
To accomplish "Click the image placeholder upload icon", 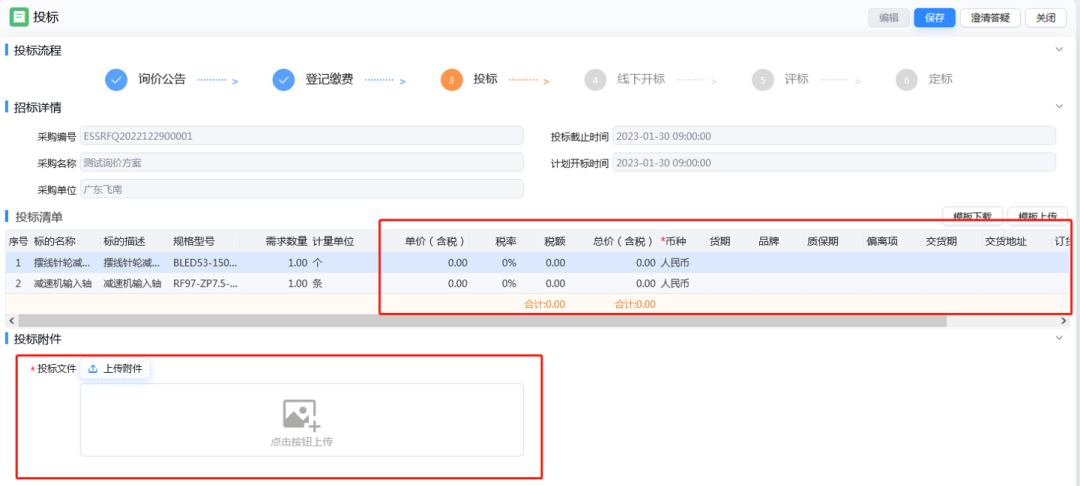I will [x=301, y=414].
